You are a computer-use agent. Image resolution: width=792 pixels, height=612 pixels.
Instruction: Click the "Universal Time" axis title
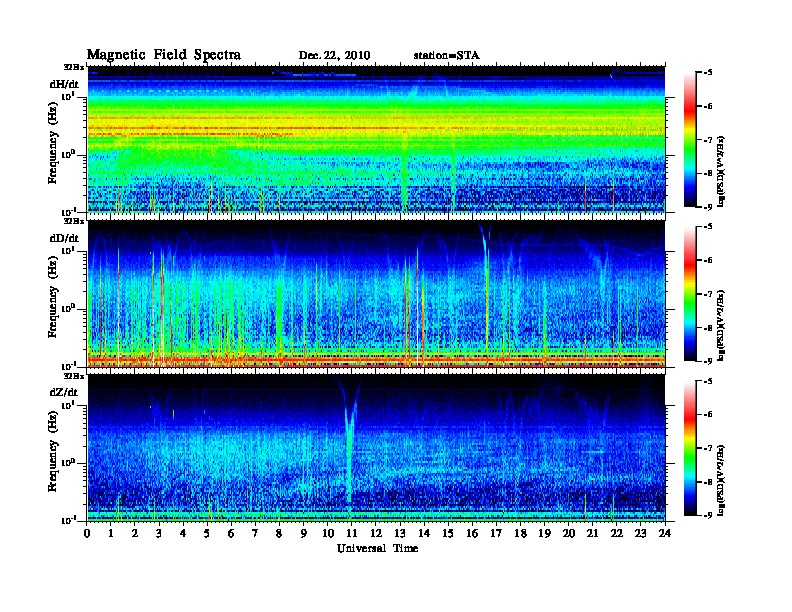pos(377,548)
